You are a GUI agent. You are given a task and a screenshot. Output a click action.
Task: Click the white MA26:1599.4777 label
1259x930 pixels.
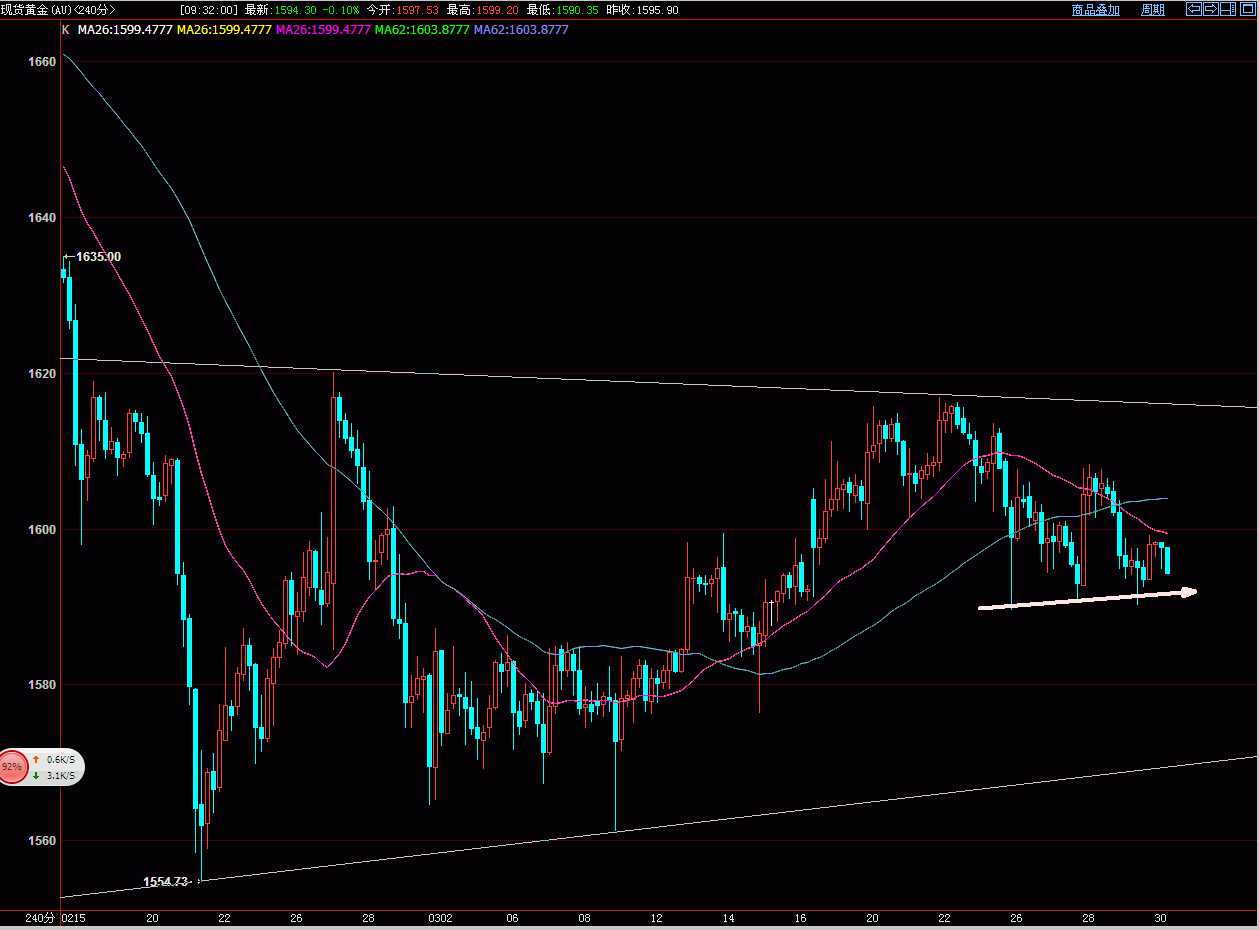(x=125, y=30)
